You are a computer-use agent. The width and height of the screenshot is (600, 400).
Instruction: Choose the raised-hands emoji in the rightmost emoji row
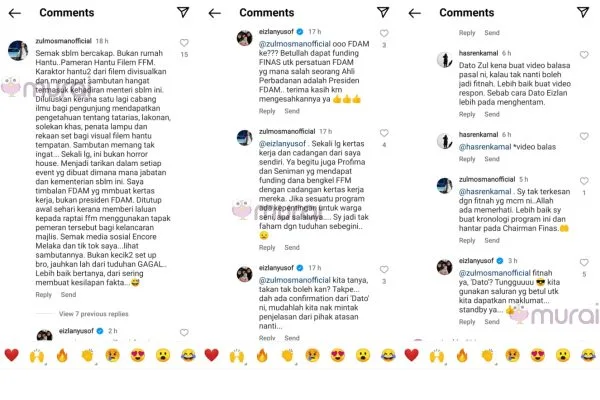436,355
